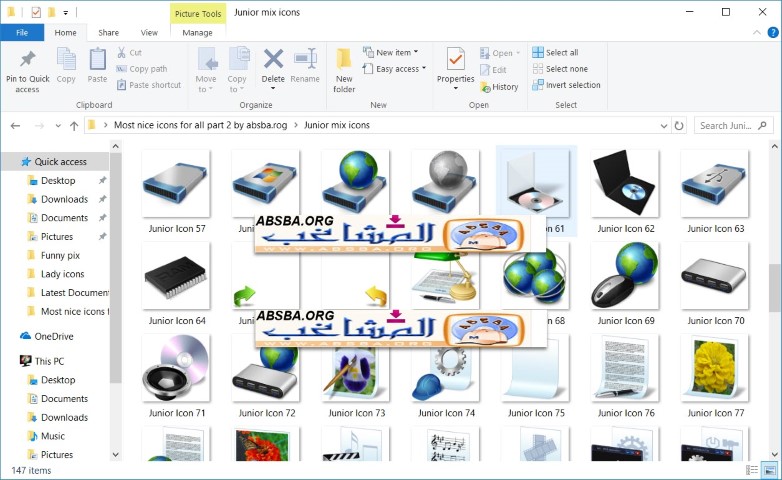Select Junior Icon 63 USB drive icon
This screenshot has height=480, width=782.
(714, 184)
